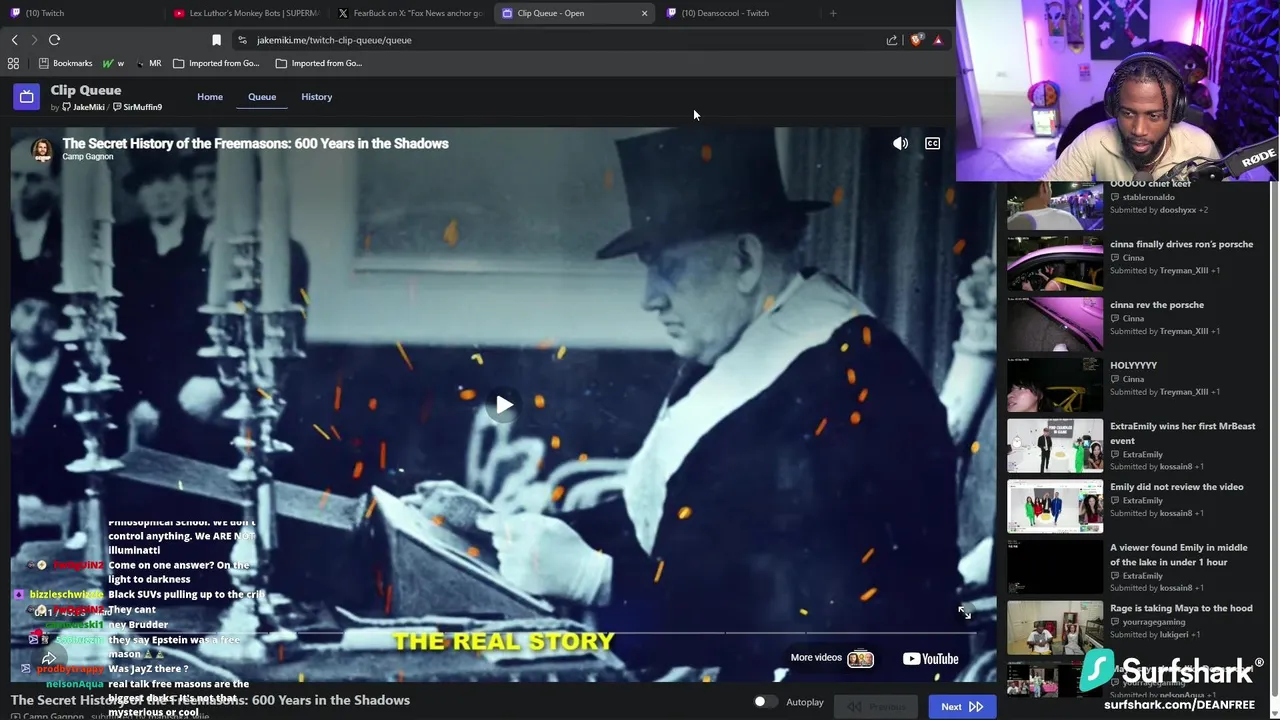The width and height of the screenshot is (1280, 720).
Task: Open the Home tab of Clip Queue
Action: pos(210,97)
